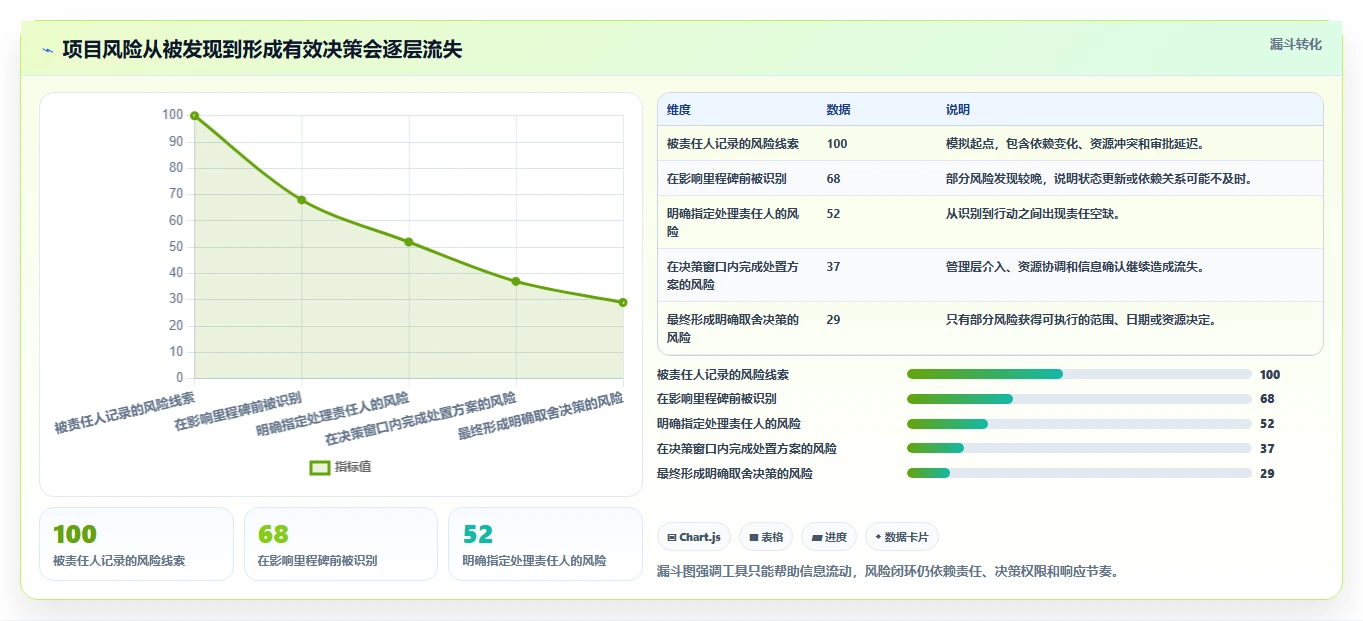
Task: Click the icon in the Chart.js tag
Action: (672, 537)
